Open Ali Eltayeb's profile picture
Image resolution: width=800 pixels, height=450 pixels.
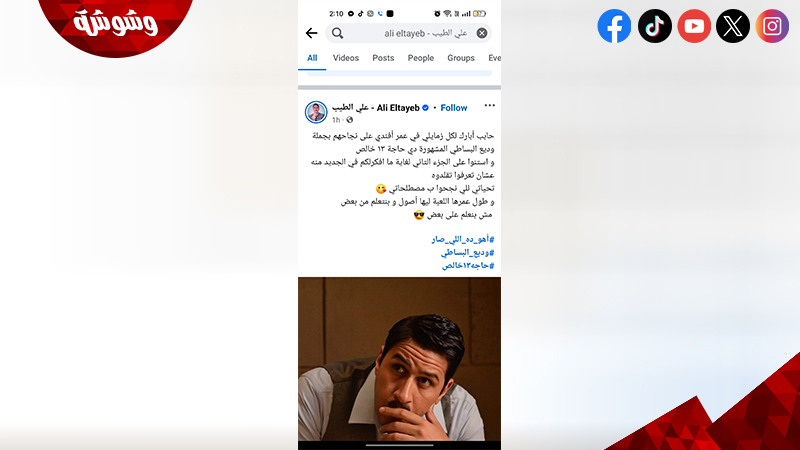point(316,112)
